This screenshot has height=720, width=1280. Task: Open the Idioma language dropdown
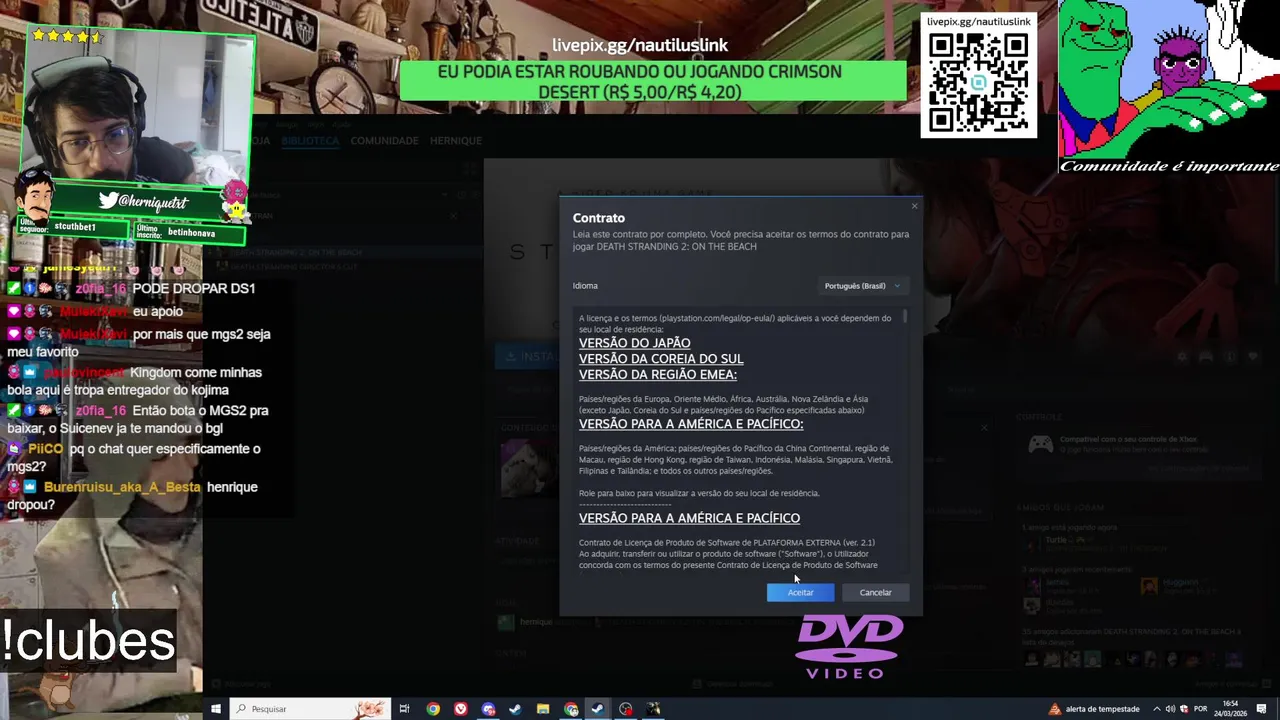coord(862,286)
